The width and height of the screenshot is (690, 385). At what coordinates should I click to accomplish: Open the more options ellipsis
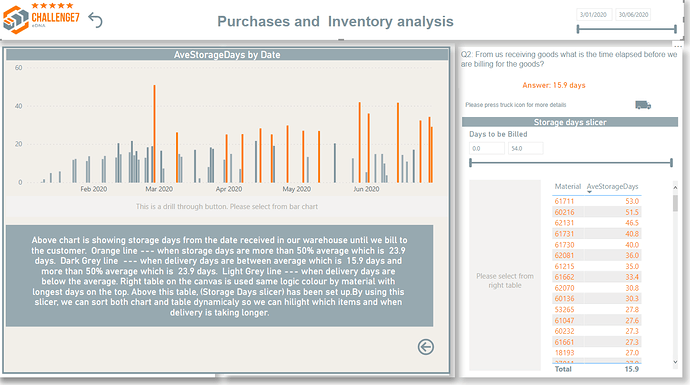(678, 45)
